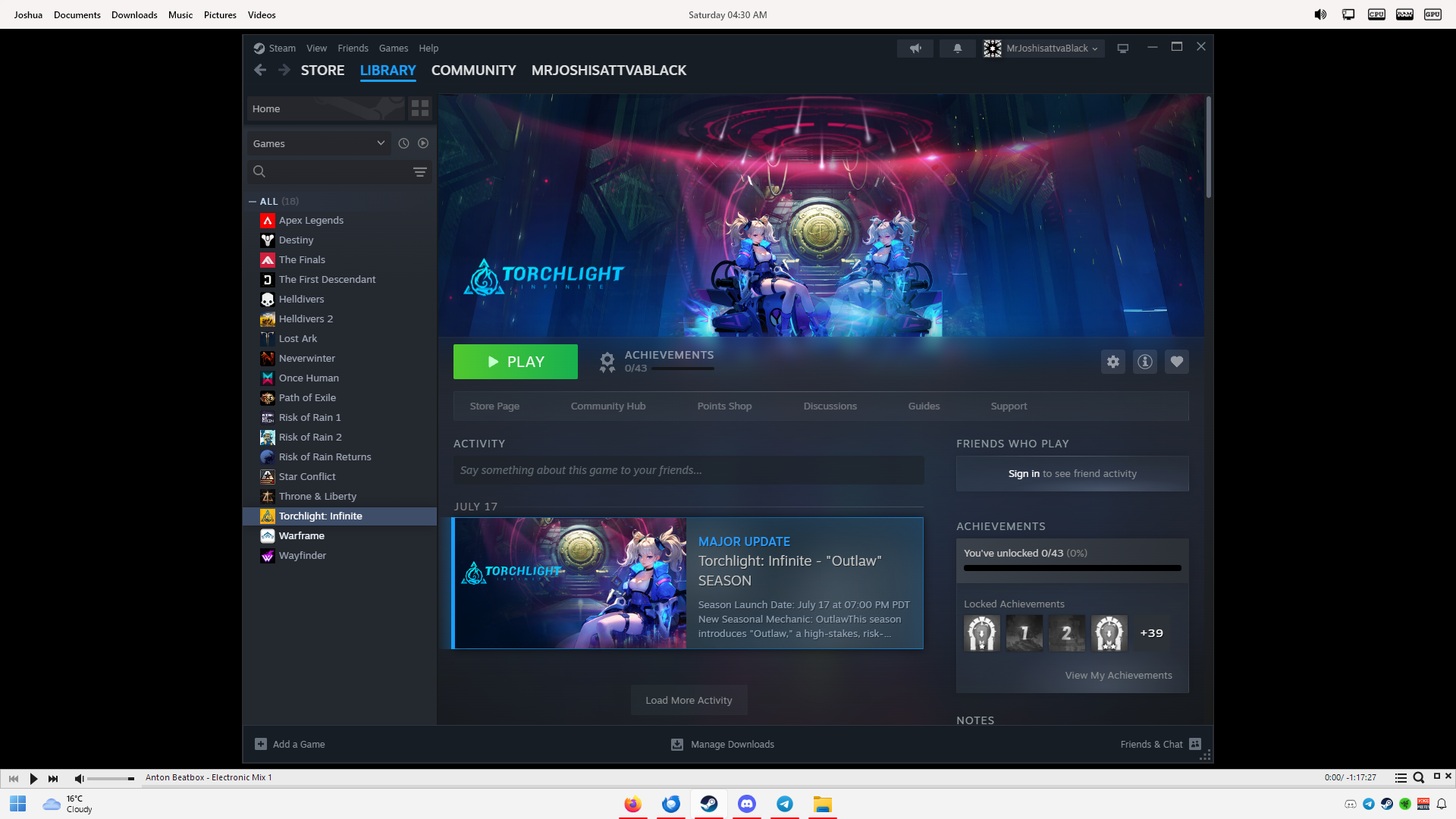
Task: Open the system volume icon in top bar
Action: point(1320,14)
